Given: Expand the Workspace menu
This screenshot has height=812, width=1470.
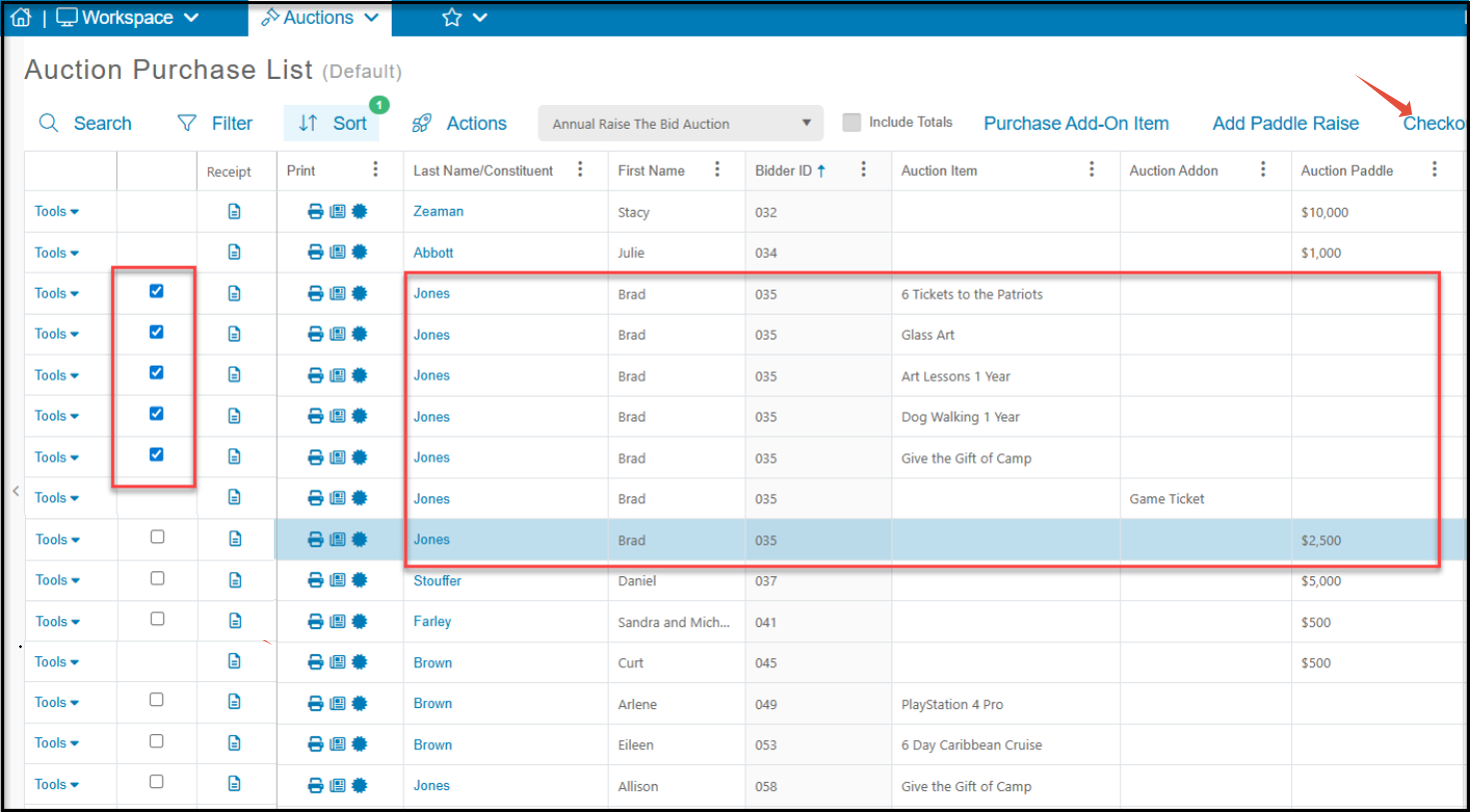Looking at the screenshot, I should coord(128,17).
